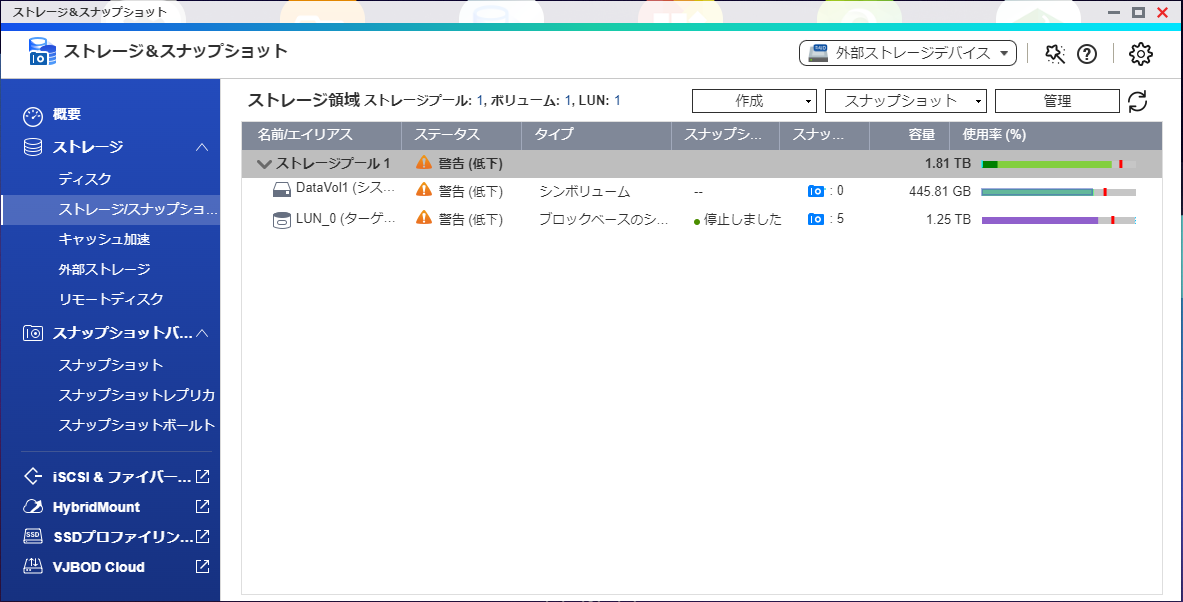This screenshot has height=602, width=1183.
Task: Select the LUN_0 row
Action: point(702,220)
